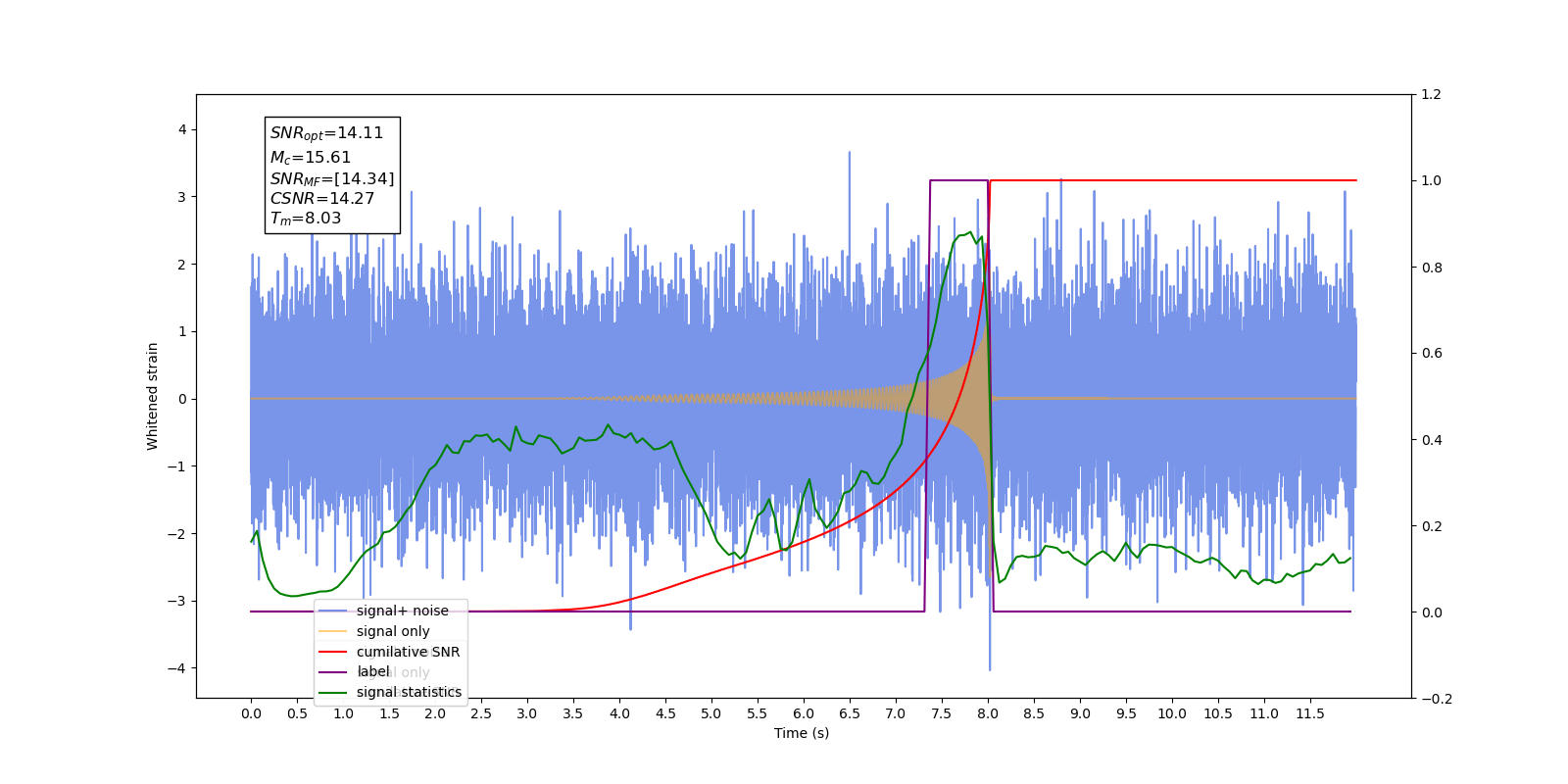Click the 0.0 tick on time axis
The image size is (1568, 784).
(x=251, y=713)
